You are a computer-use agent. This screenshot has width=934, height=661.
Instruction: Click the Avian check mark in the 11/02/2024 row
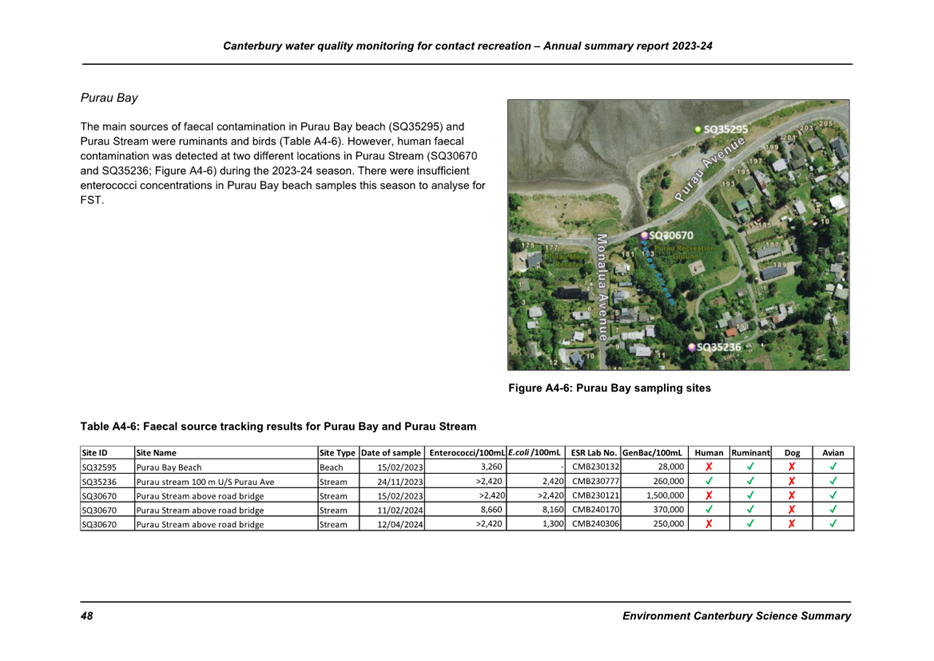(833, 510)
